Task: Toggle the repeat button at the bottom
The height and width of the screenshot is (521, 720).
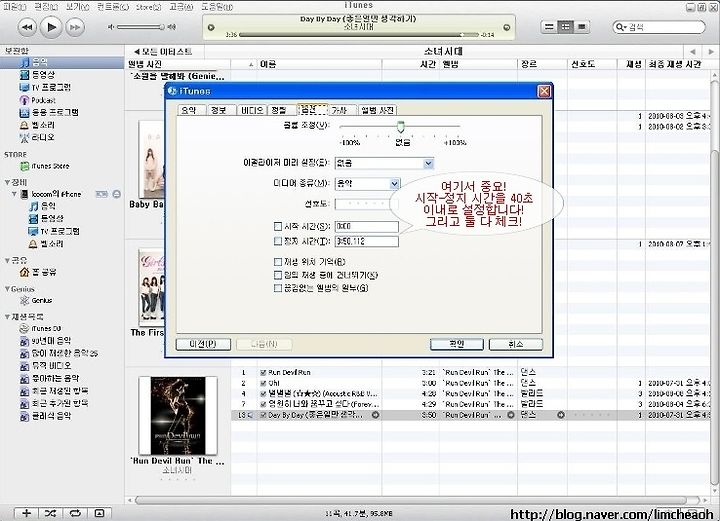Action: [75, 513]
